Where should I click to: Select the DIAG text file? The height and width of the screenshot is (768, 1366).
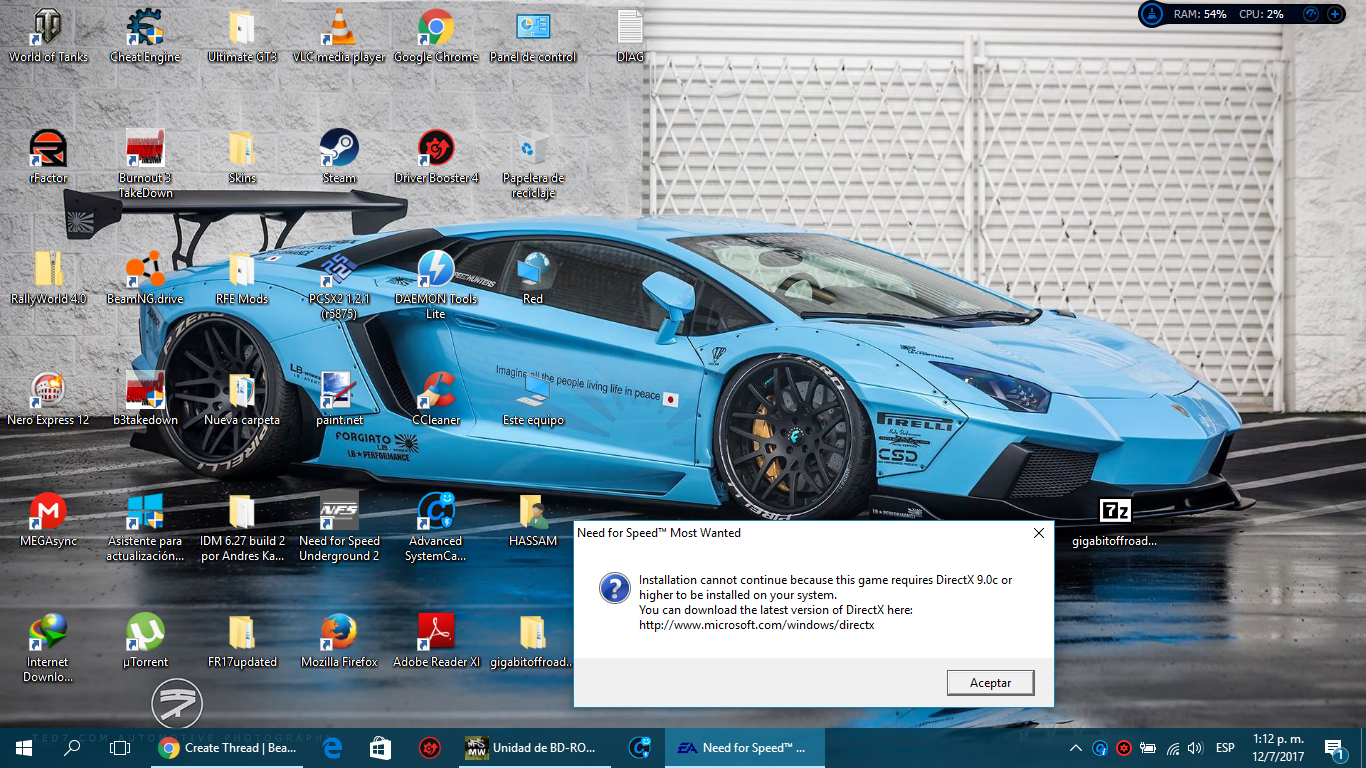630,36
